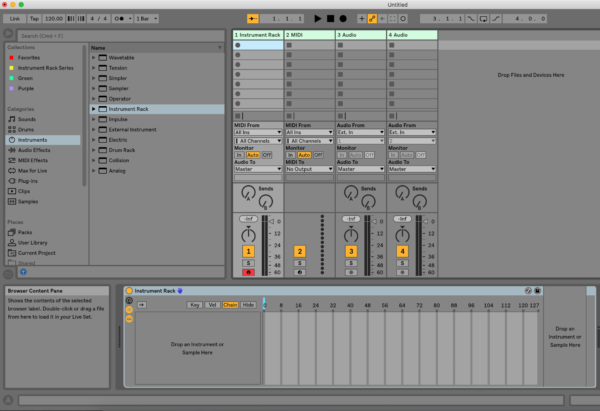Click the red Favorites collection swatch
Viewport: 600px width, 411px height.
tap(11, 57)
